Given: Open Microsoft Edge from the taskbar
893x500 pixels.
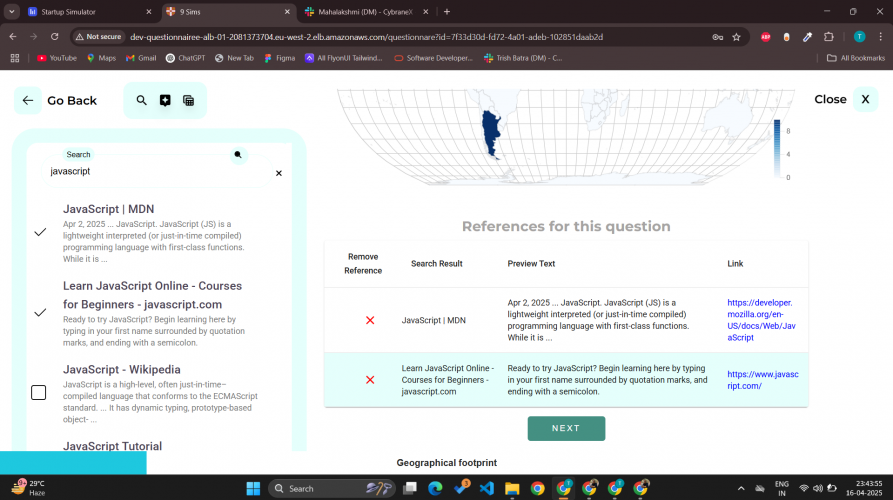Looking at the screenshot, I should [x=435, y=489].
